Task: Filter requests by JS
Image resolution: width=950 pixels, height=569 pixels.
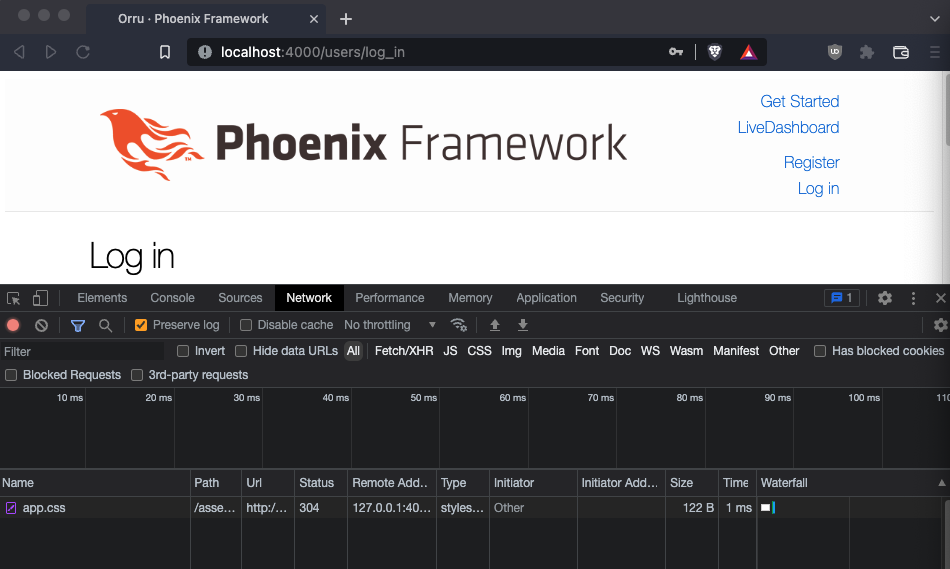Action: coord(450,351)
